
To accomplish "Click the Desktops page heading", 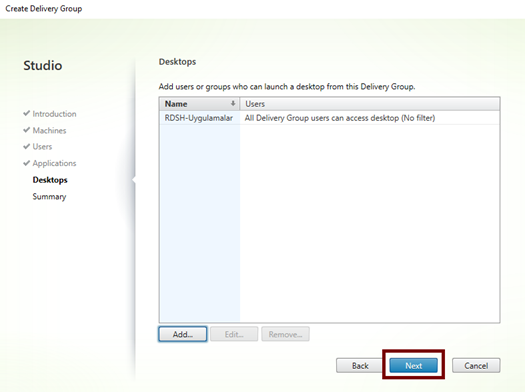I will click(x=177, y=62).
